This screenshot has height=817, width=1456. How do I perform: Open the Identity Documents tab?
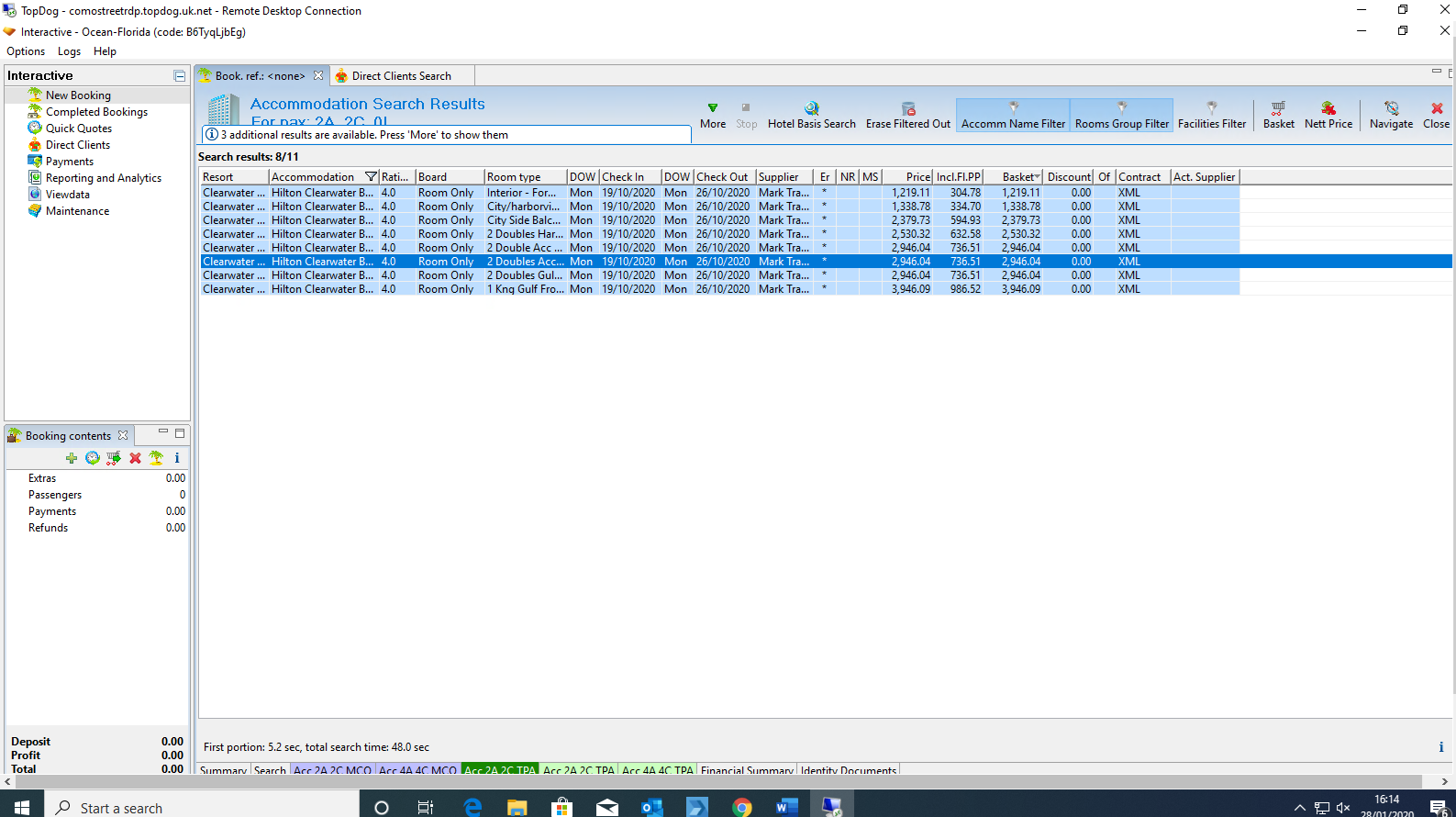(x=848, y=770)
